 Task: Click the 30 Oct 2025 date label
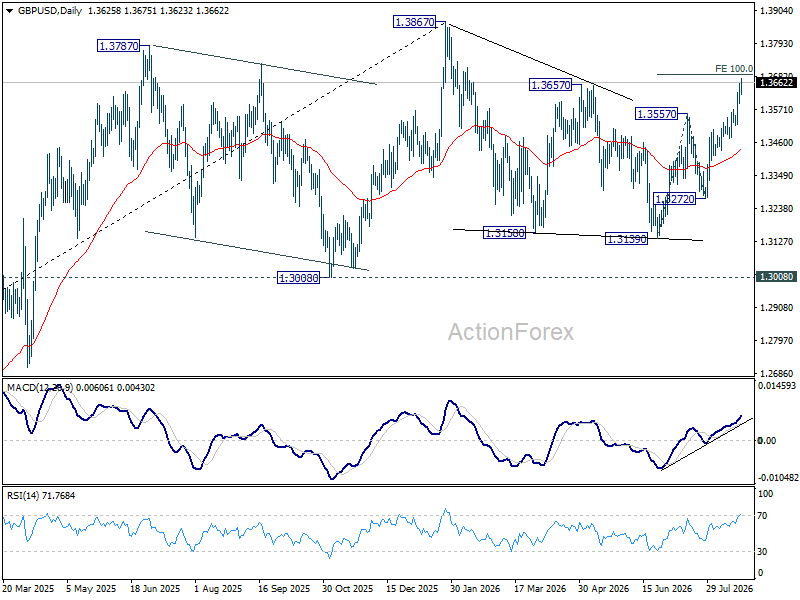[x=348, y=588]
